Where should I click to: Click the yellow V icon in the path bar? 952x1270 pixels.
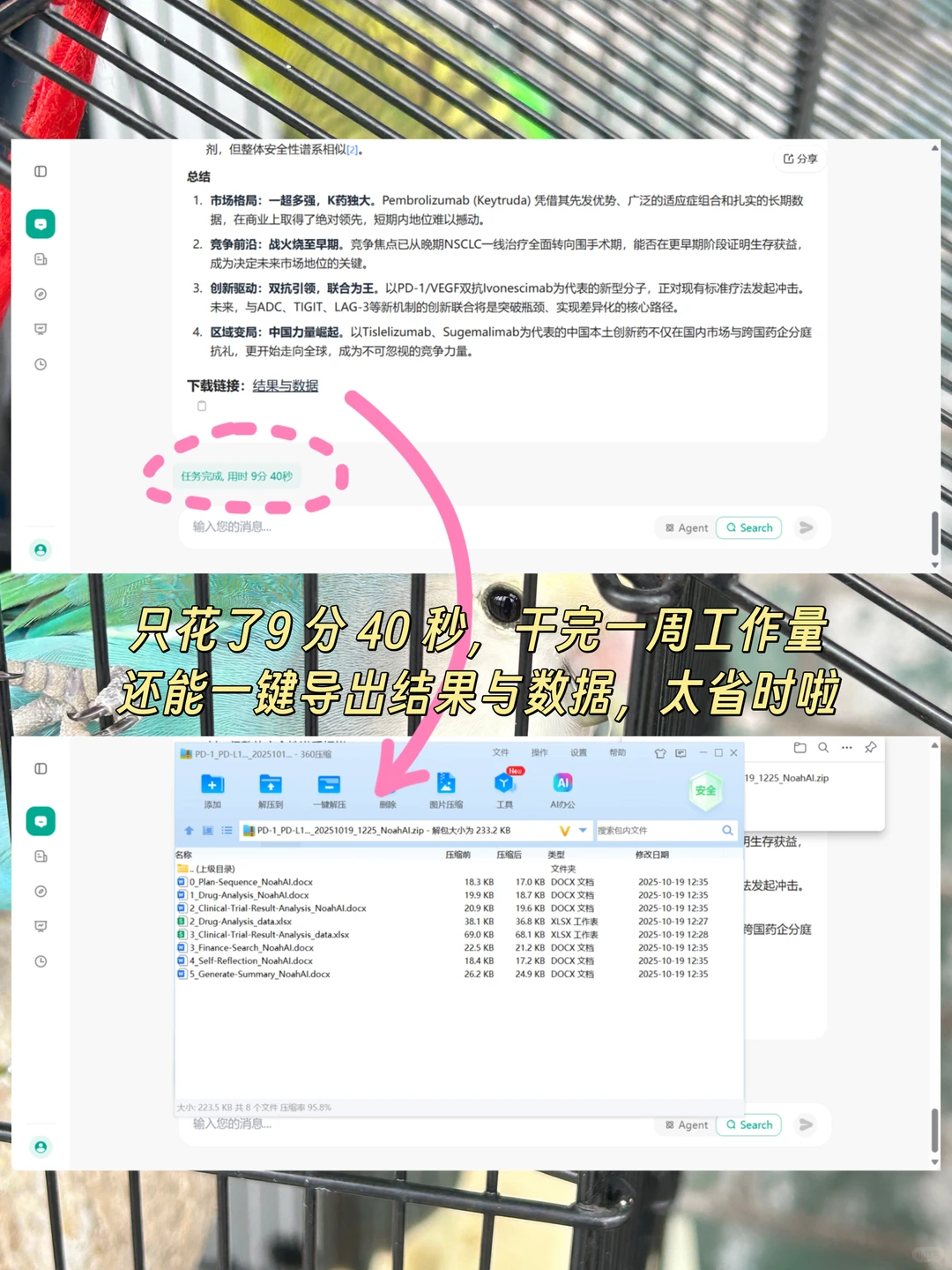tap(565, 830)
